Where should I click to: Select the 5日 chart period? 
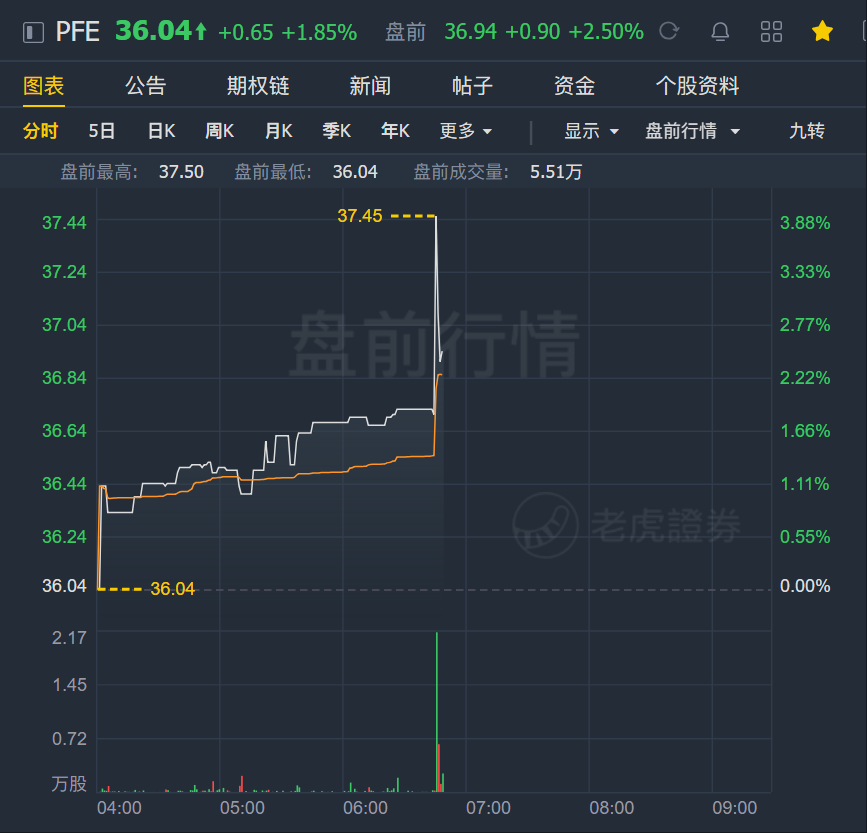[102, 131]
